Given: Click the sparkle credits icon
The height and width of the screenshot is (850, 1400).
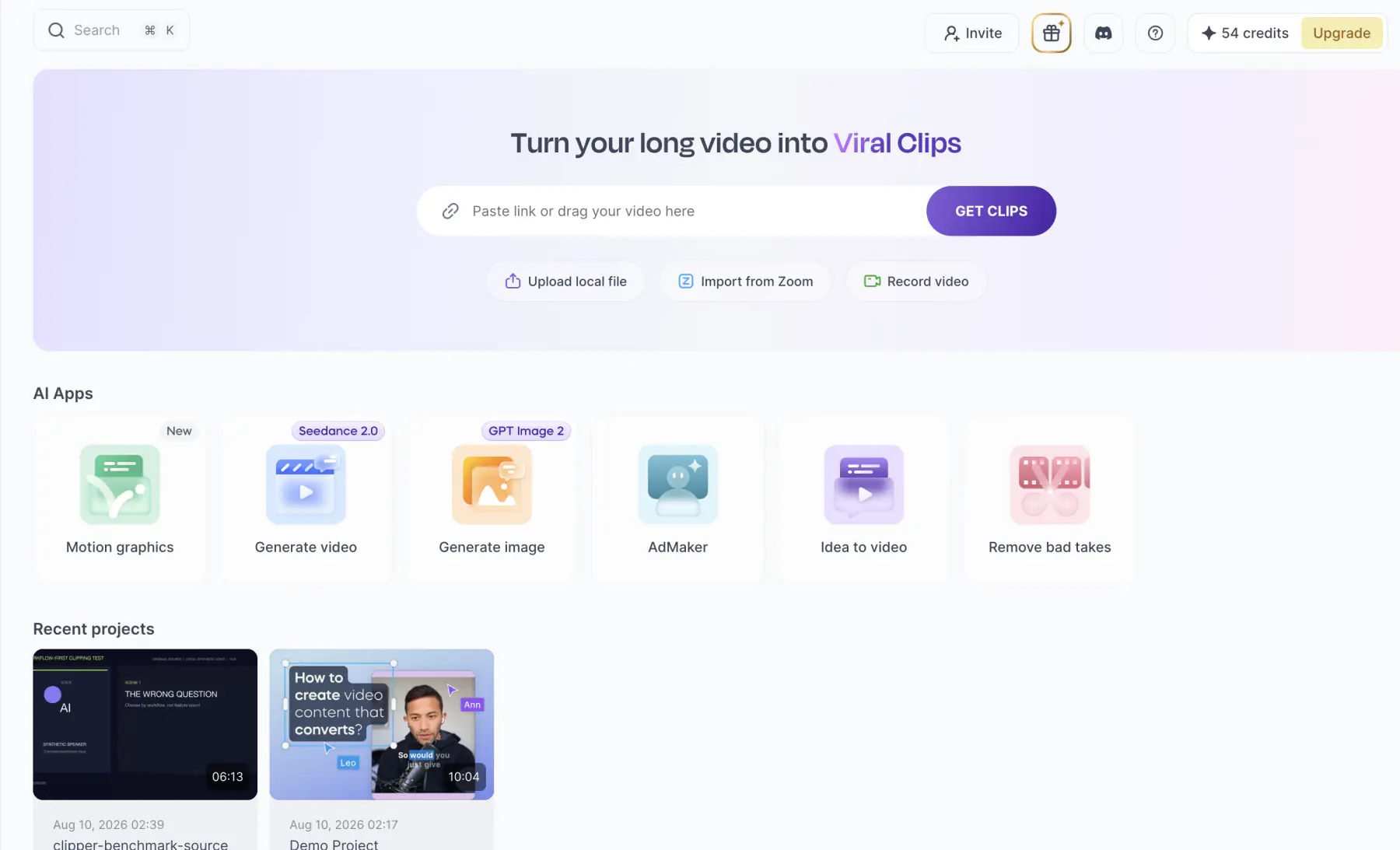Looking at the screenshot, I should coord(1208,33).
